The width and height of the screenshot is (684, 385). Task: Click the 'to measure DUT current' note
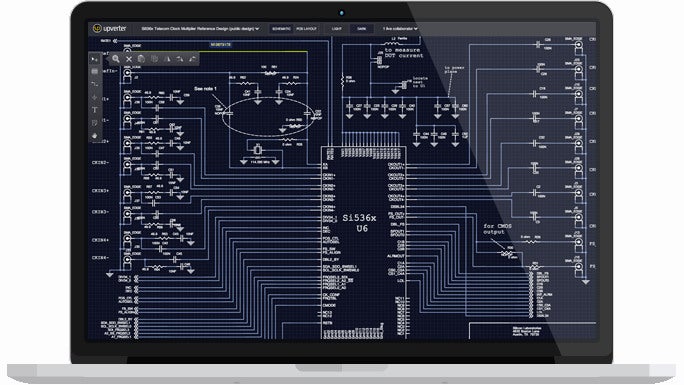pos(404,53)
